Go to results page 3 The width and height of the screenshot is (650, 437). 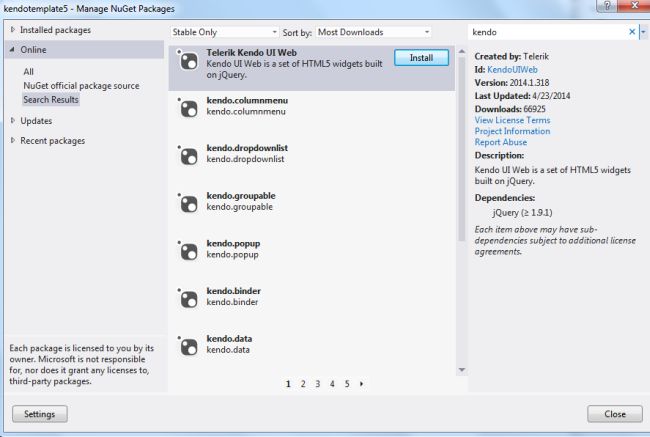click(x=318, y=384)
